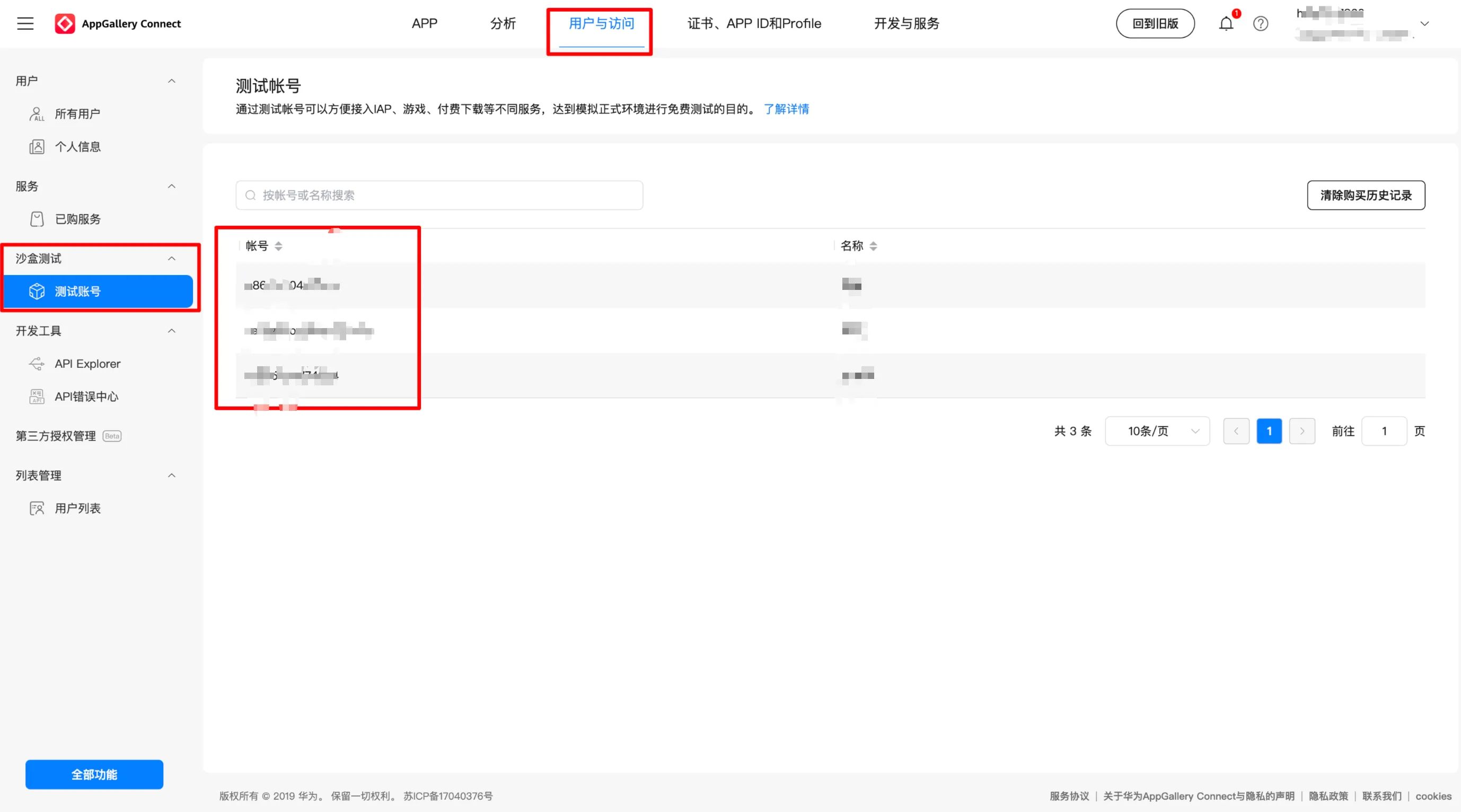
Task: Click the 共 3 条 total count text
Action: point(1072,431)
